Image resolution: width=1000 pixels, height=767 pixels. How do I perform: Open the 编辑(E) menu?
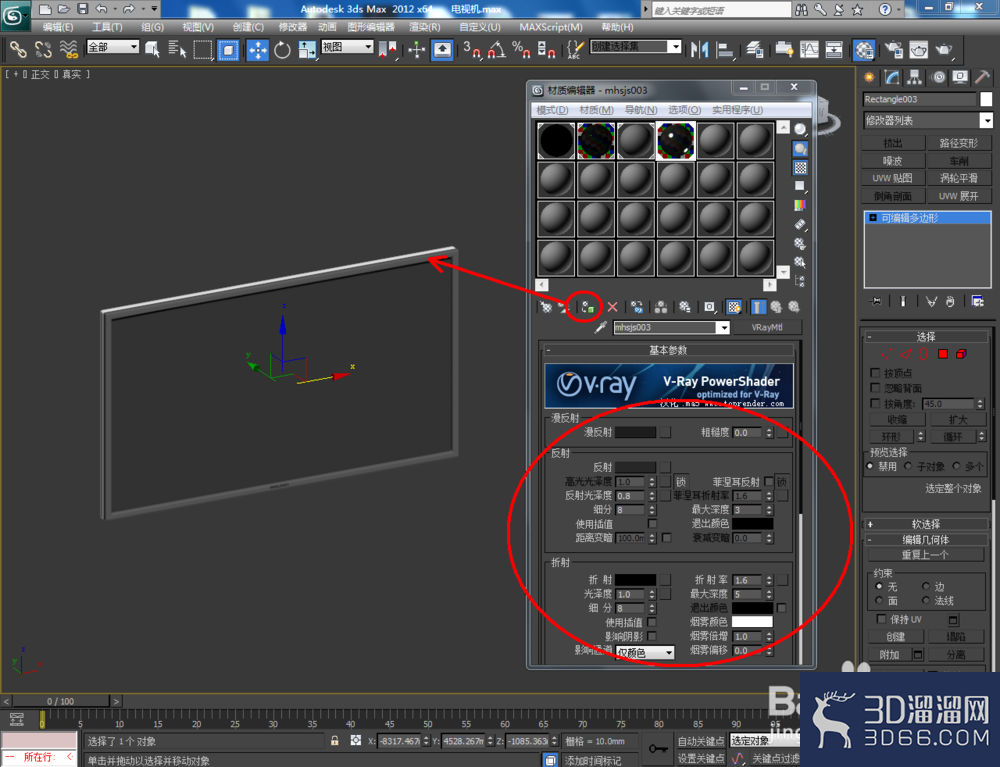pyautogui.click(x=57, y=27)
